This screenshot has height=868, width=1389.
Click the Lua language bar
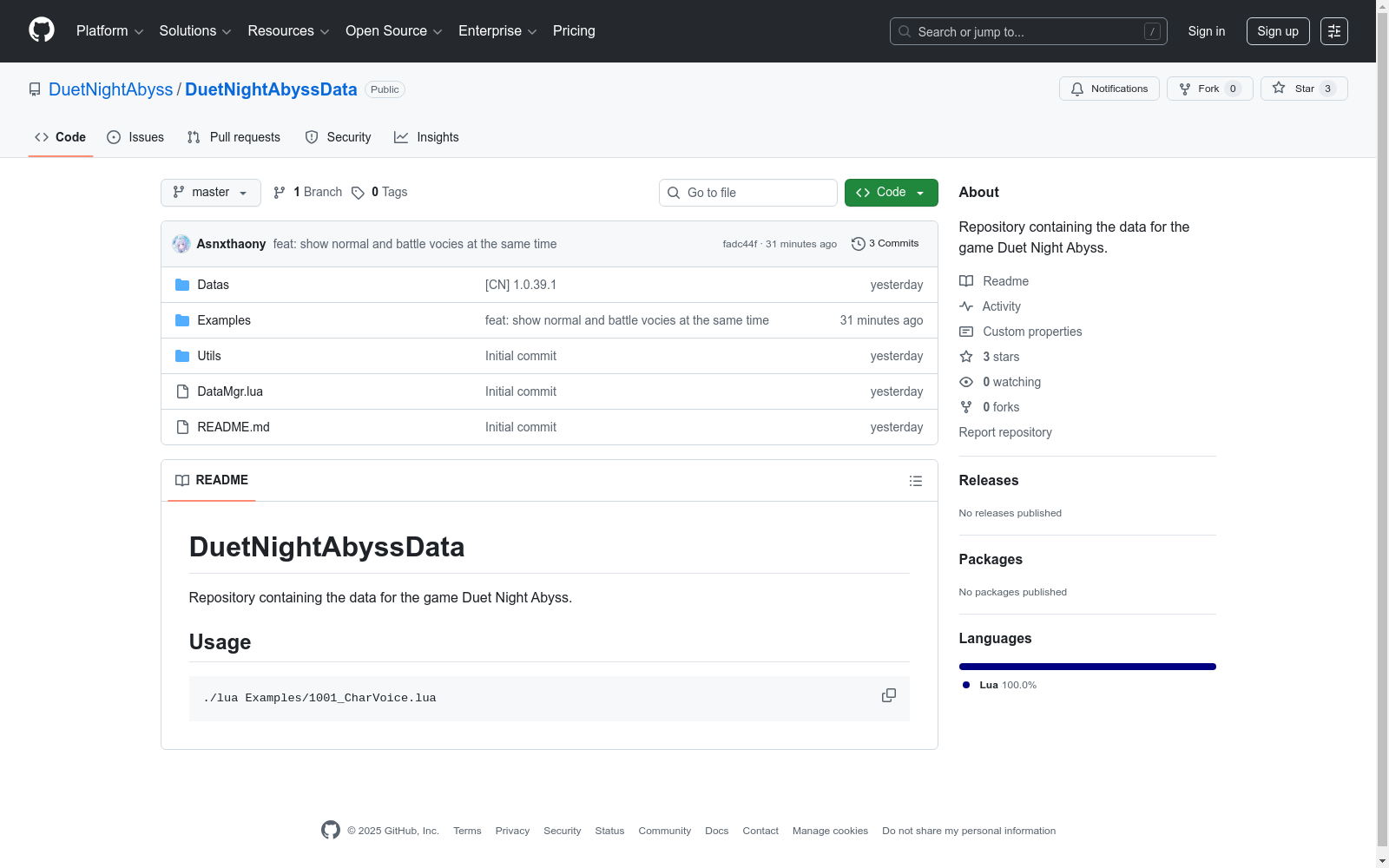coord(1088,667)
